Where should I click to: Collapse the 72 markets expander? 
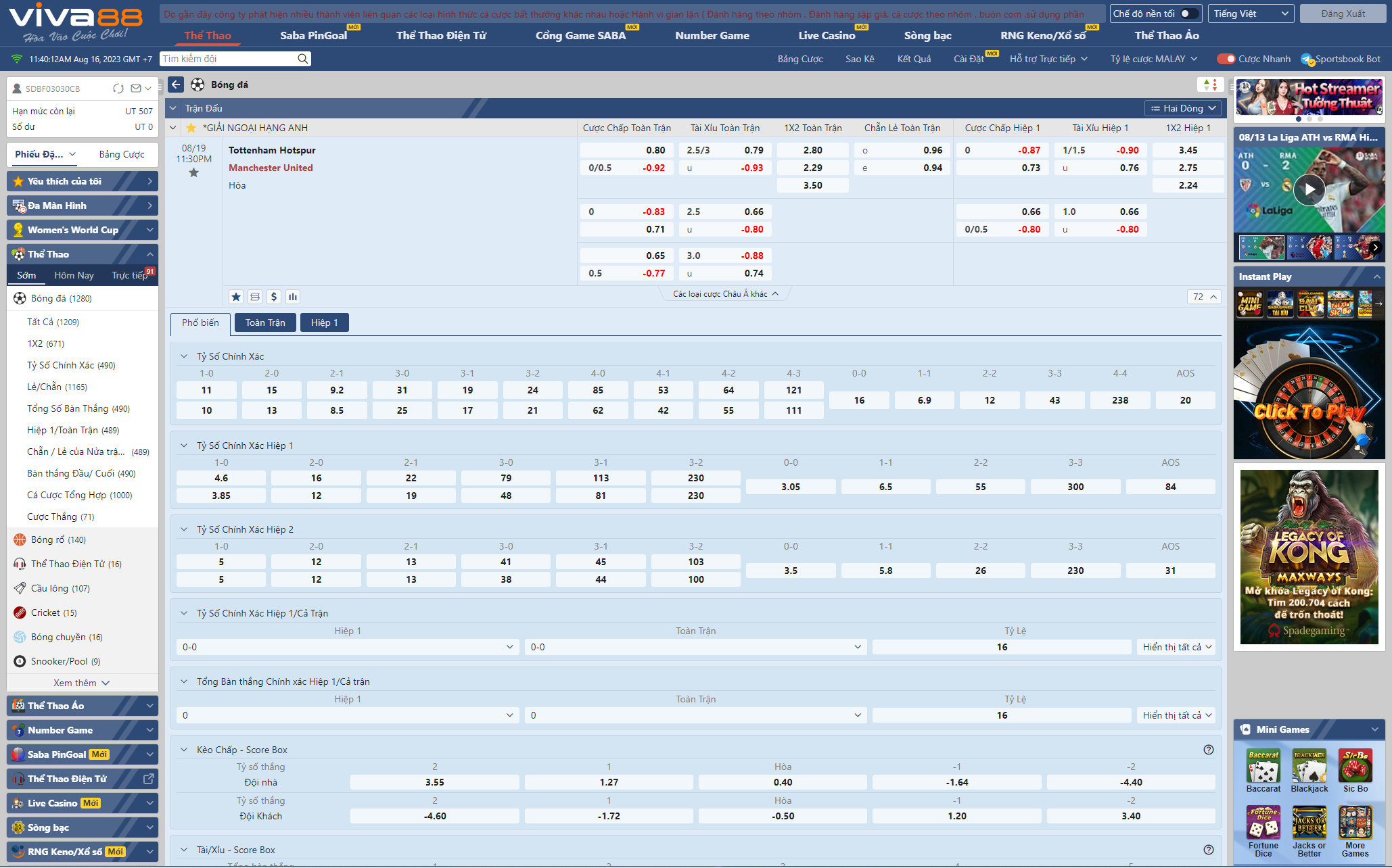pyautogui.click(x=1204, y=297)
